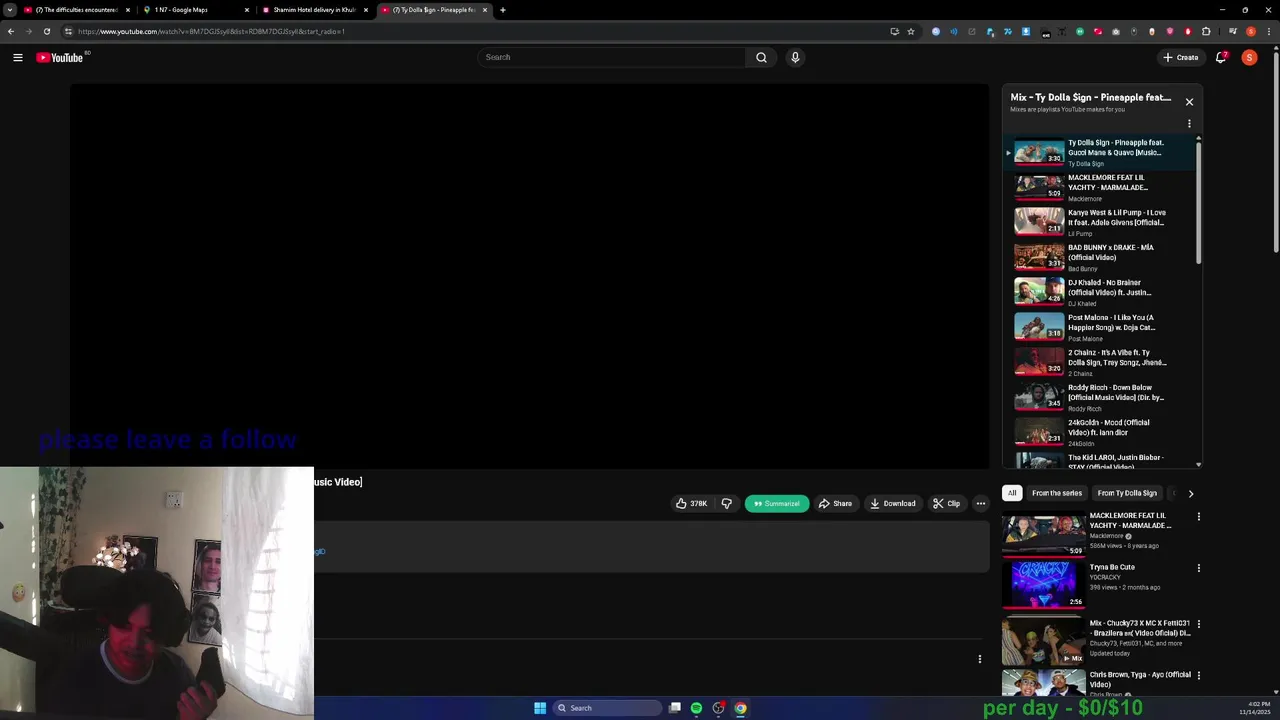Viewport: 1280px width, 720px height.
Task: Open the video's more actions ellipsis
Action: (981, 503)
